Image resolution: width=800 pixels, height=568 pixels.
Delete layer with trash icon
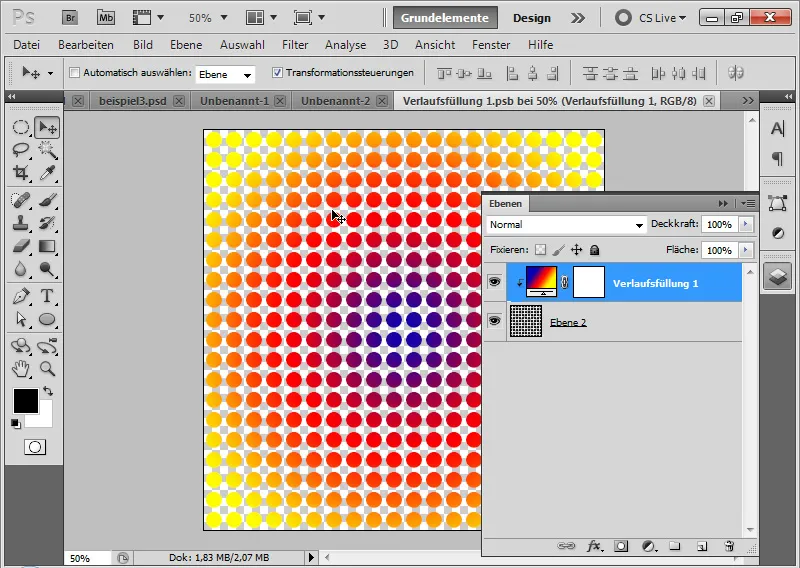click(x=729, y=547)
